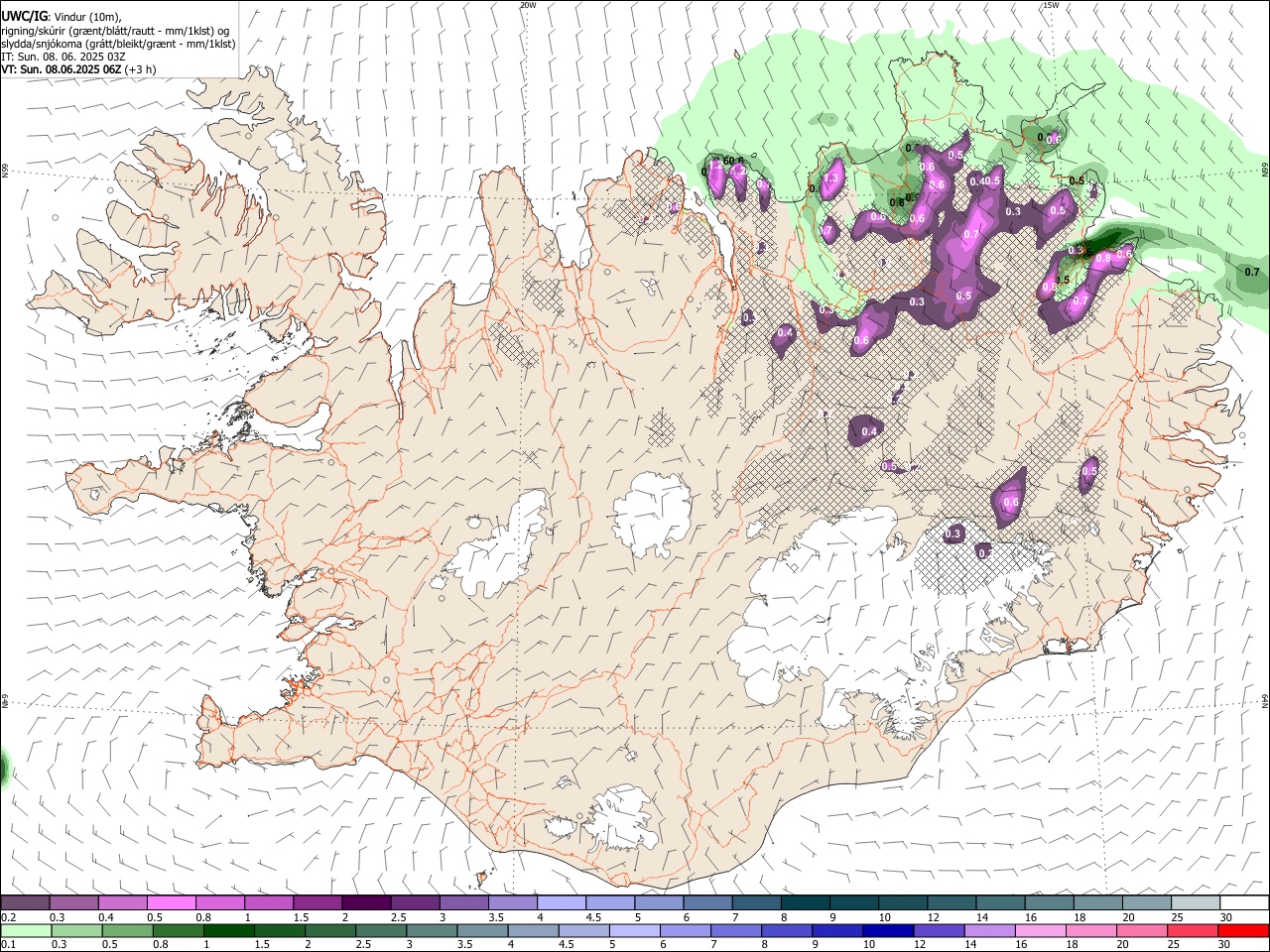This screenshot has height=952, width=1270.
Task: Click the 'IT: Sun. 08. 06. 2025 03Z' line
Action: (63, 58)
